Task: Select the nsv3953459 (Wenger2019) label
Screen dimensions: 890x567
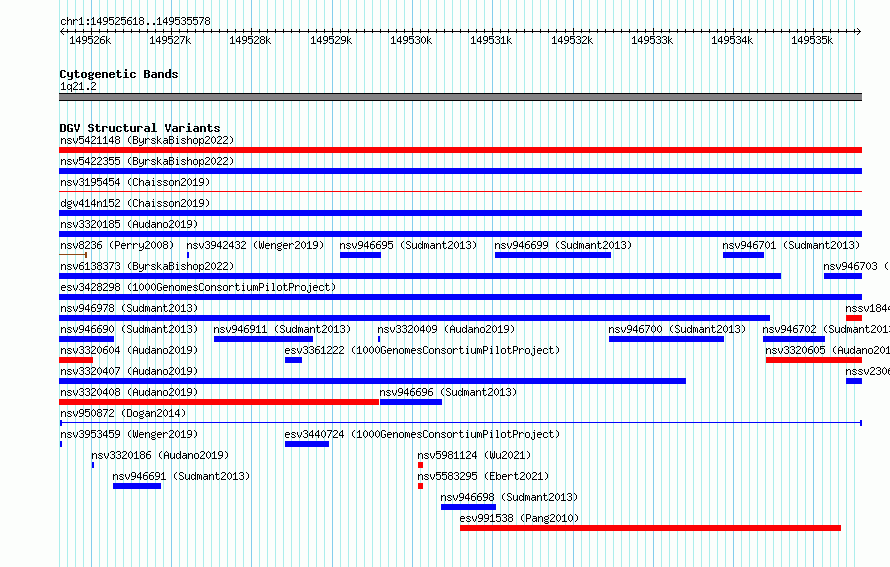Action: [x=129, y=434]
